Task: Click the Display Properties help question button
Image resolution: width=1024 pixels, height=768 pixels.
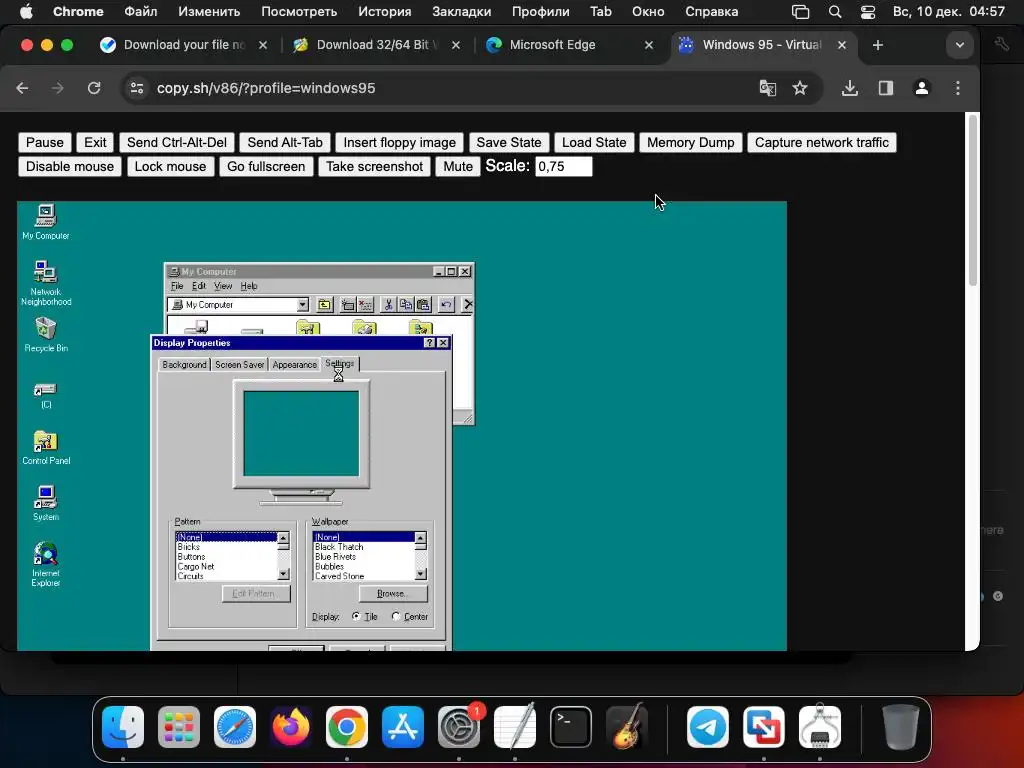Action: coord(429,343)
